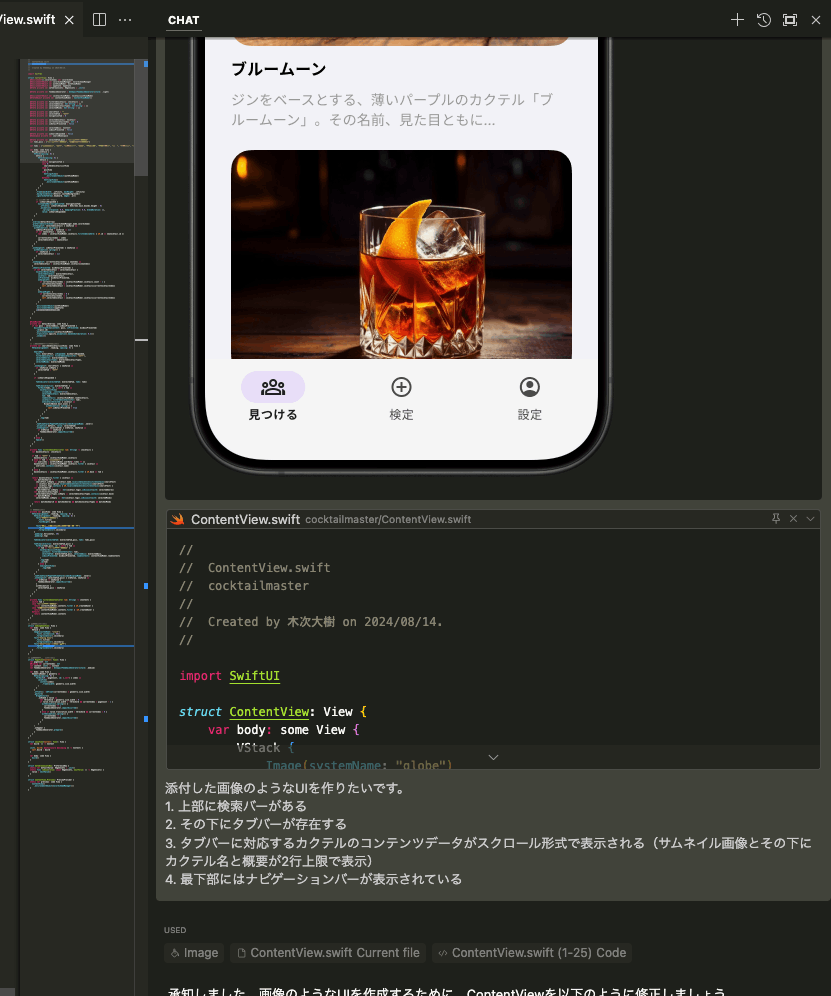The height and width of the screenshot is (996, 831).
Task: Tap the 設定 profile icon in mockup
Action: (529, 386)
